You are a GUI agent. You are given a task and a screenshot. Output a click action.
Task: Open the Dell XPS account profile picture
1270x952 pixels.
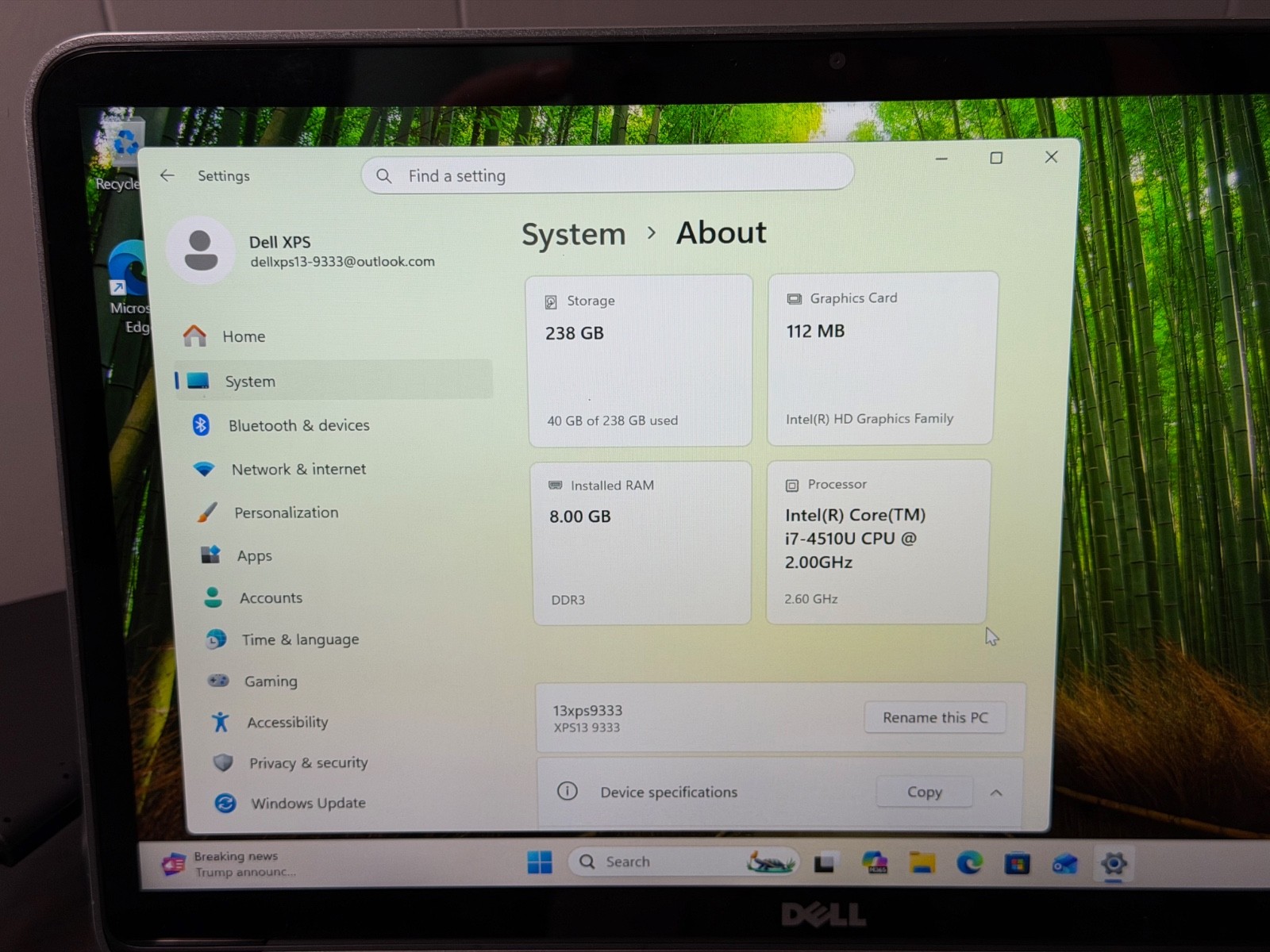201,251
